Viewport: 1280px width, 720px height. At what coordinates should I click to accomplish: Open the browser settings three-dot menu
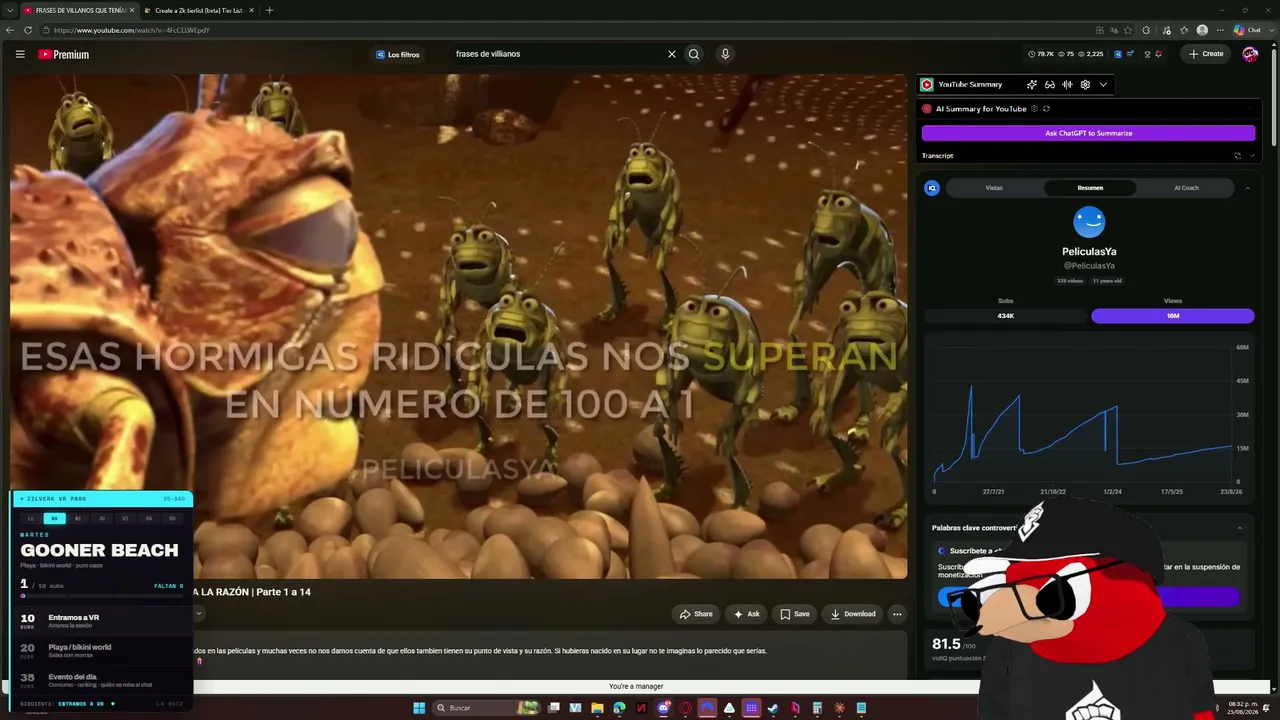pos(1220,30)
